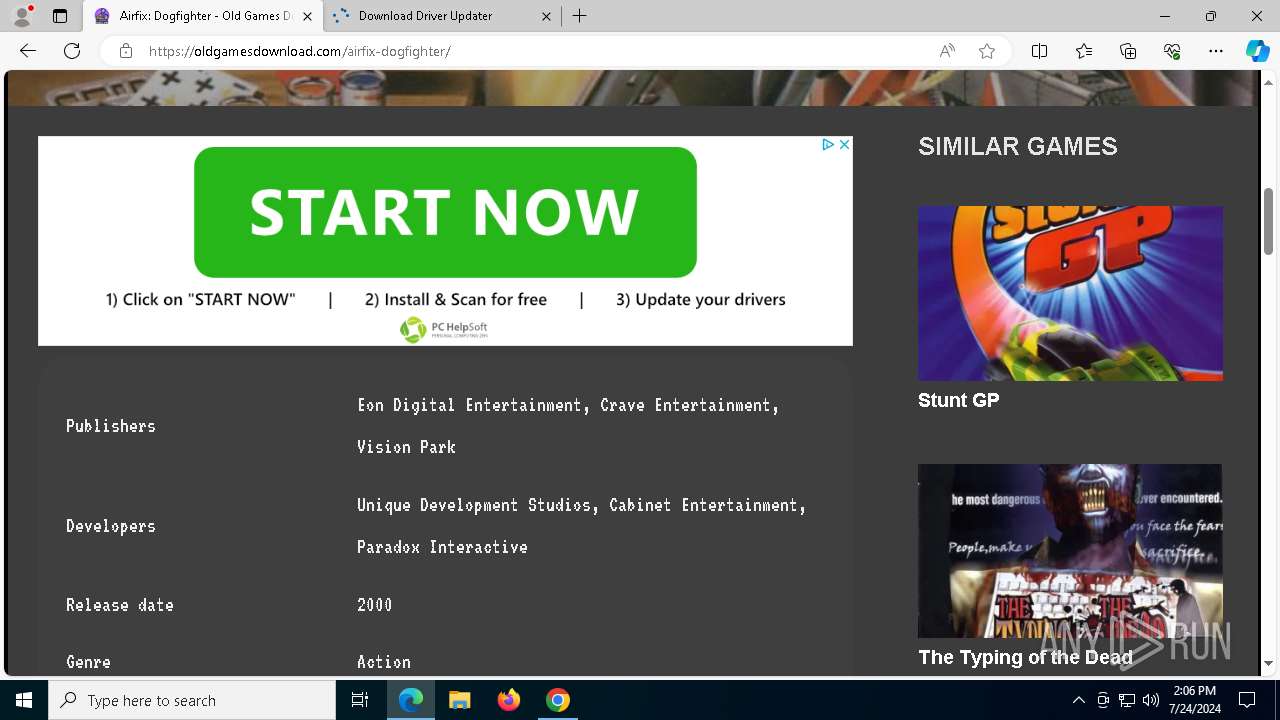1280x720 pixels.
Task: Click the green START NOW ad button
Action: pos(445,212)
